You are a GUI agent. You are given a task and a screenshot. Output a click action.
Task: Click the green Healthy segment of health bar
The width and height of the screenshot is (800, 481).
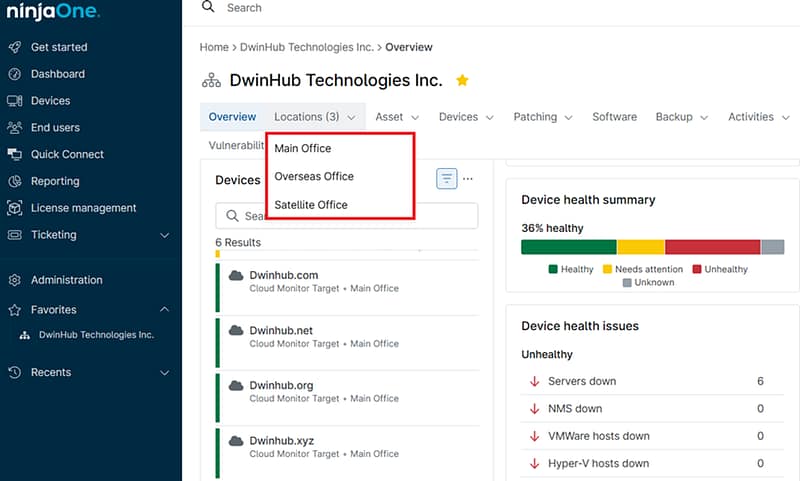pos(568,247)
